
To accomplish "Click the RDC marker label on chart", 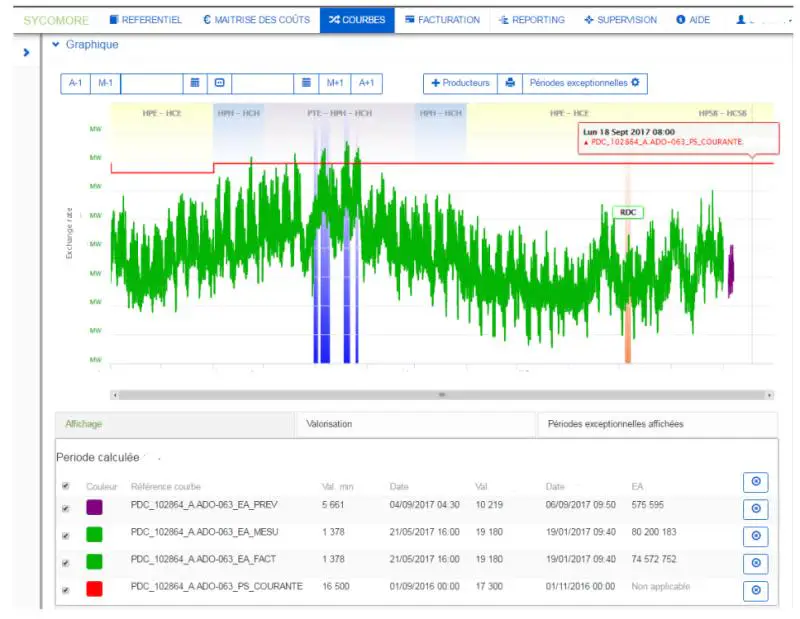I will (x=628, y=212).
